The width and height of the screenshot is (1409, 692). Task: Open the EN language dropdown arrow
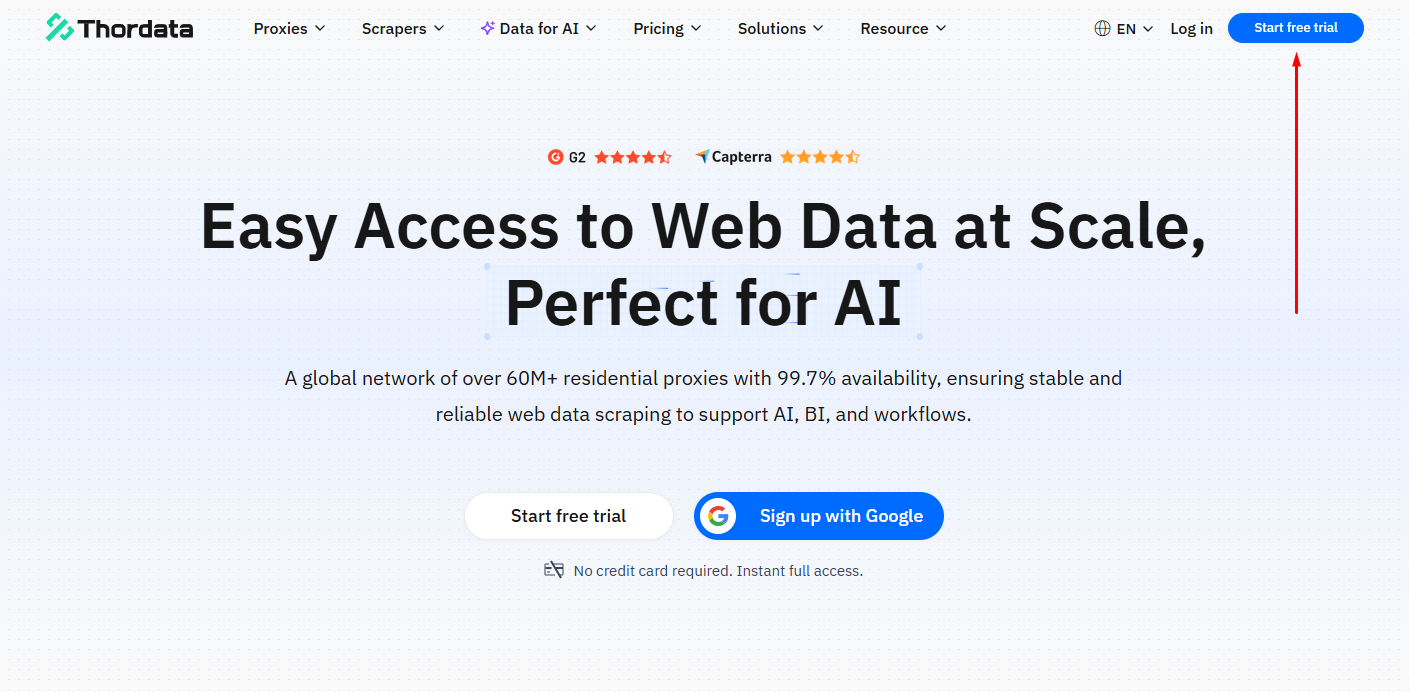1148,29
